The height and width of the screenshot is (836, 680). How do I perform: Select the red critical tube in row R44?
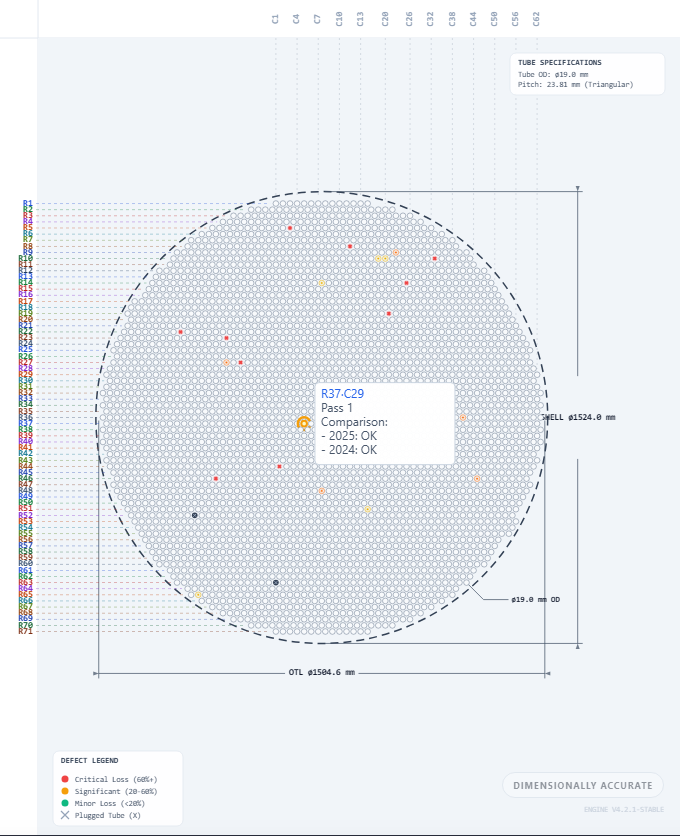coord(279,467)
